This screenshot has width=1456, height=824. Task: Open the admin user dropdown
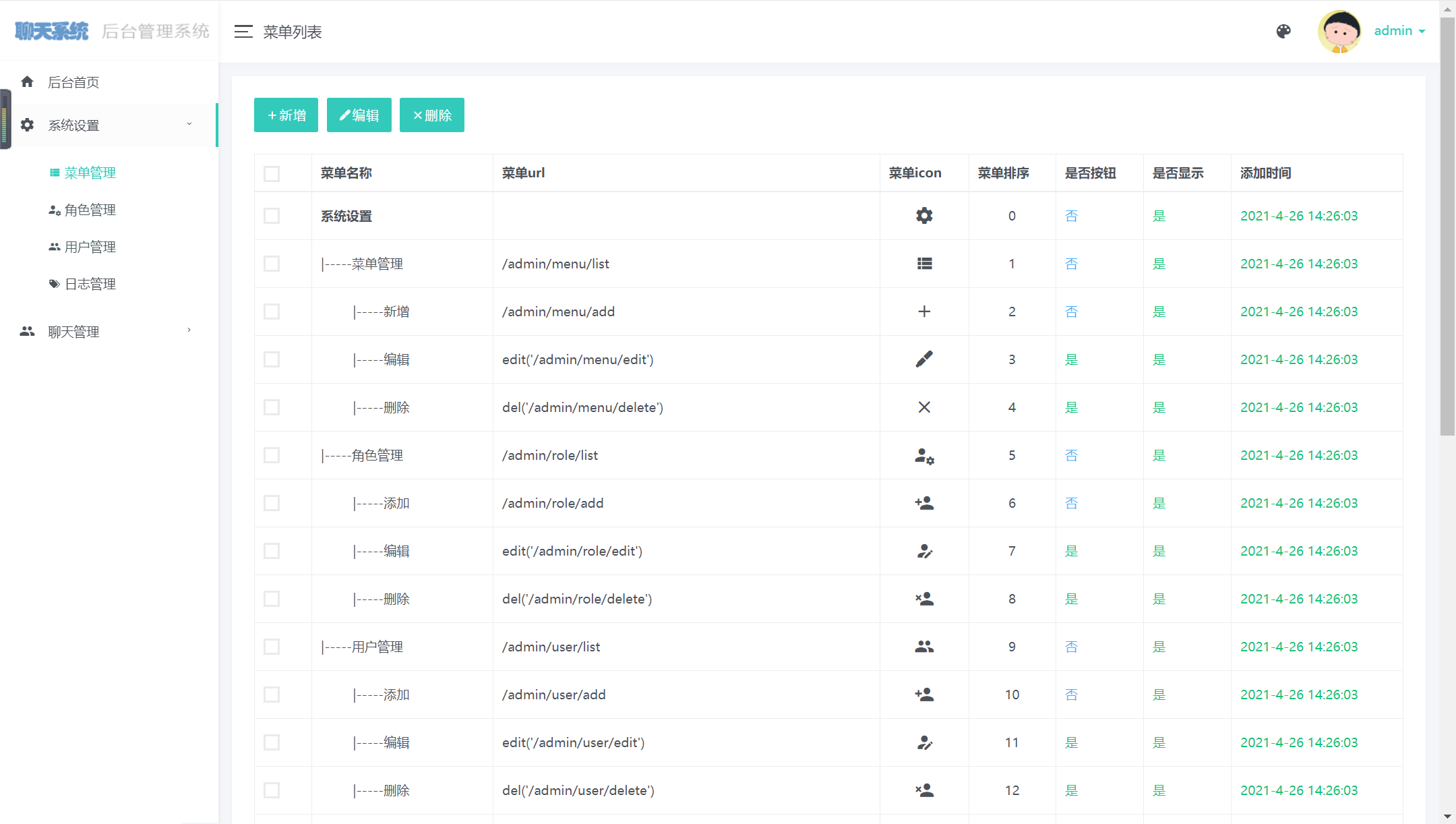(1399, 31)
